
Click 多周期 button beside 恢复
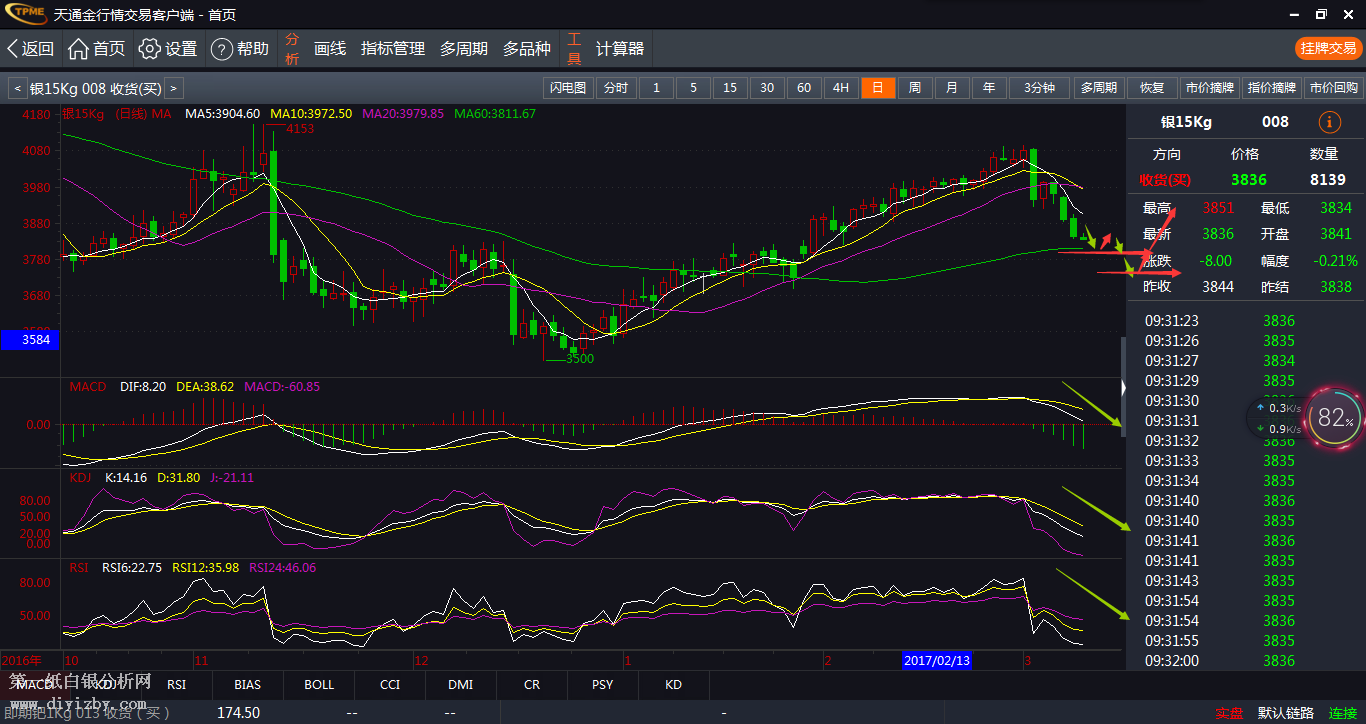1098,88
